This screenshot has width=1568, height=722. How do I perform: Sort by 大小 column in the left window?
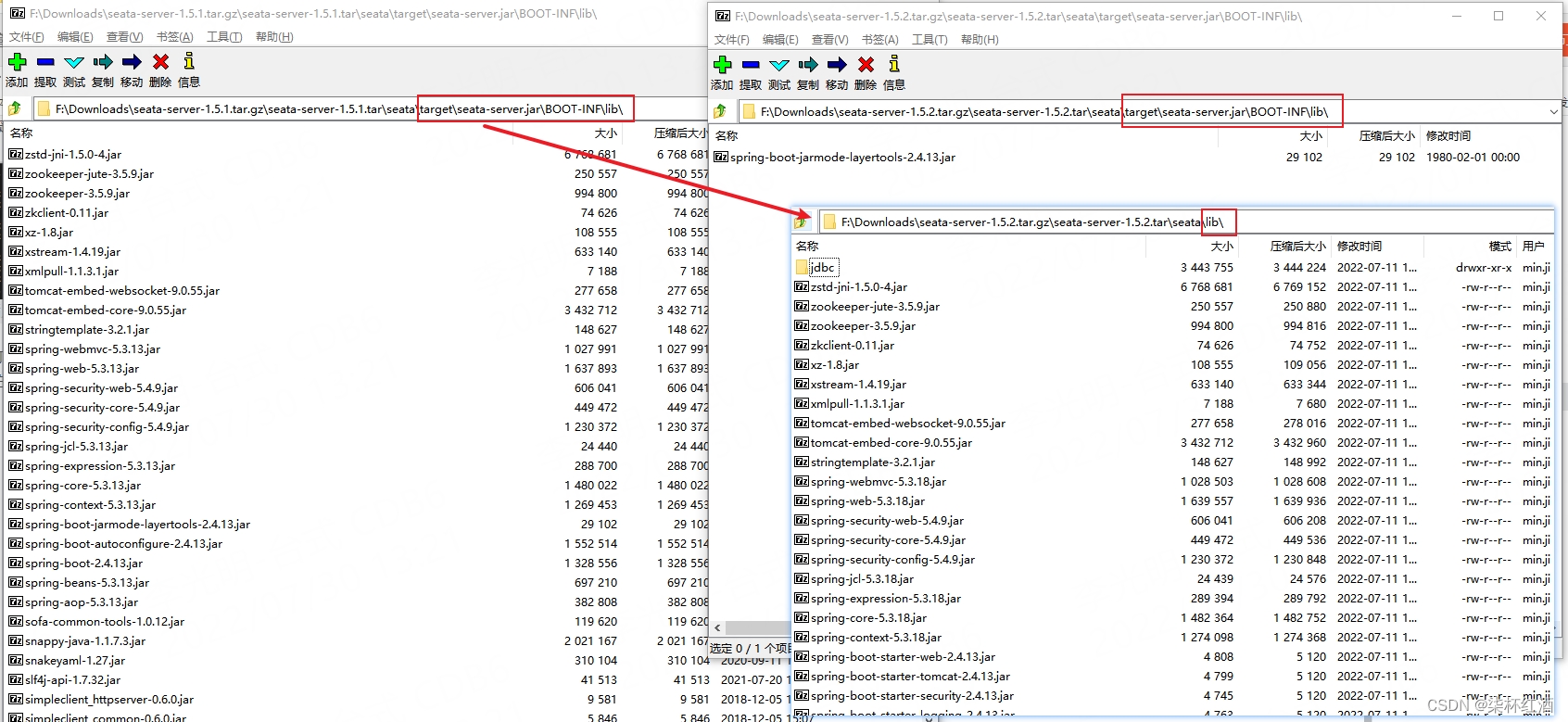[605, 133]
